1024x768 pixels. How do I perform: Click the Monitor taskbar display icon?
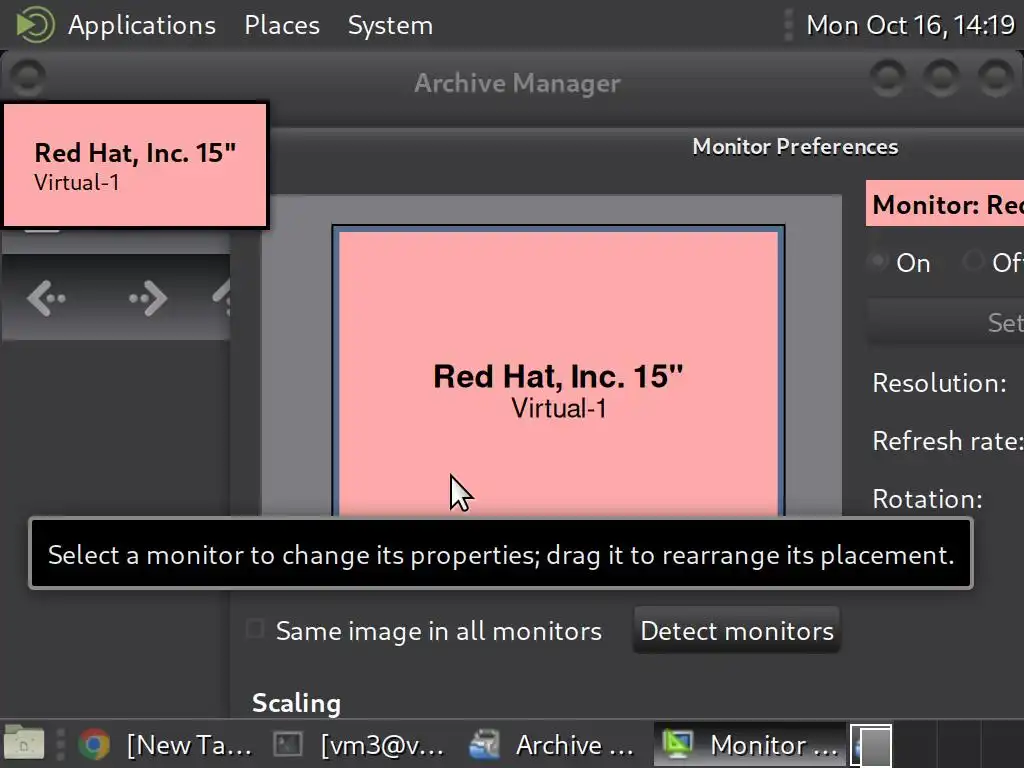click(677, 744)
